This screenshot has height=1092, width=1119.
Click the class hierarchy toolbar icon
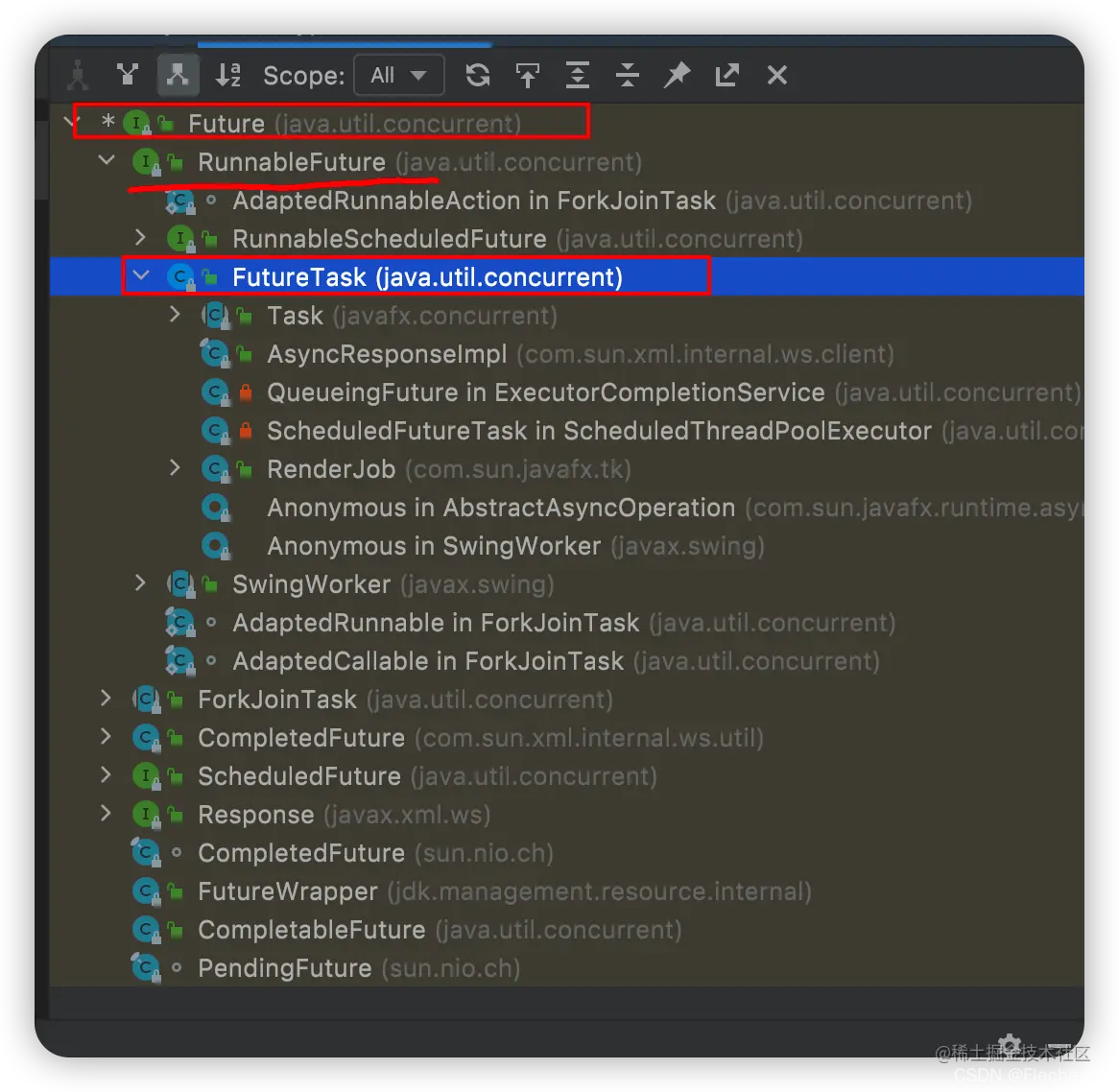(x=77, y=75)
